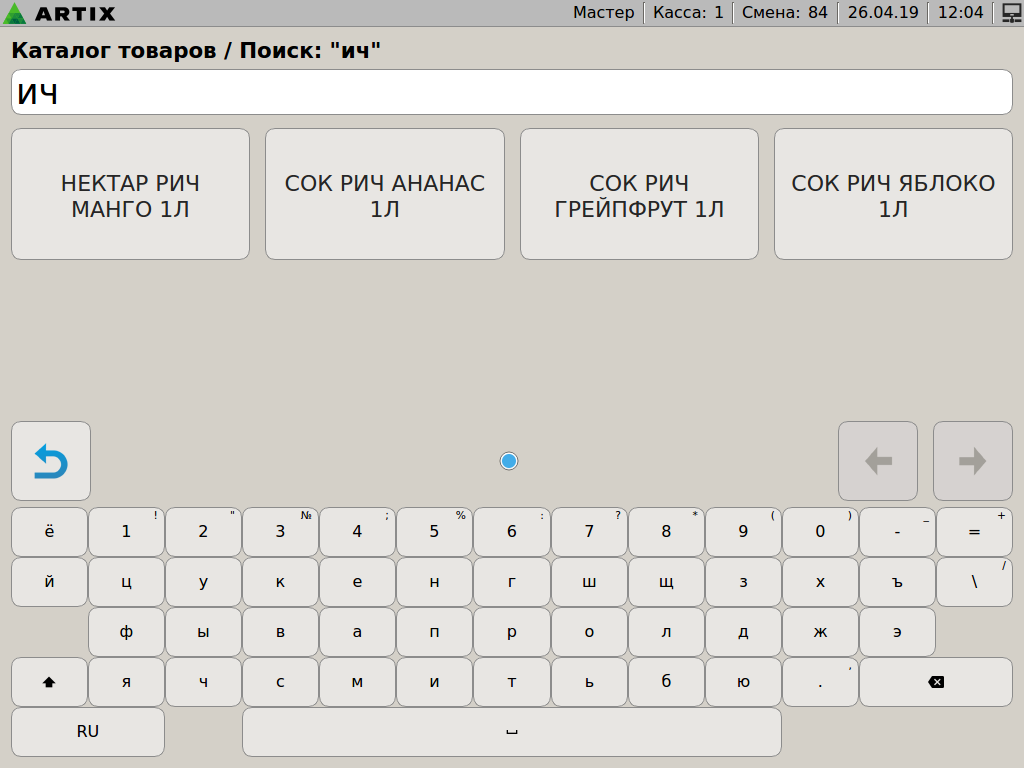Add СОК РИЧ ЯБЛОКО 1Л
The image size is (1024, 768).
coord(893,195)
